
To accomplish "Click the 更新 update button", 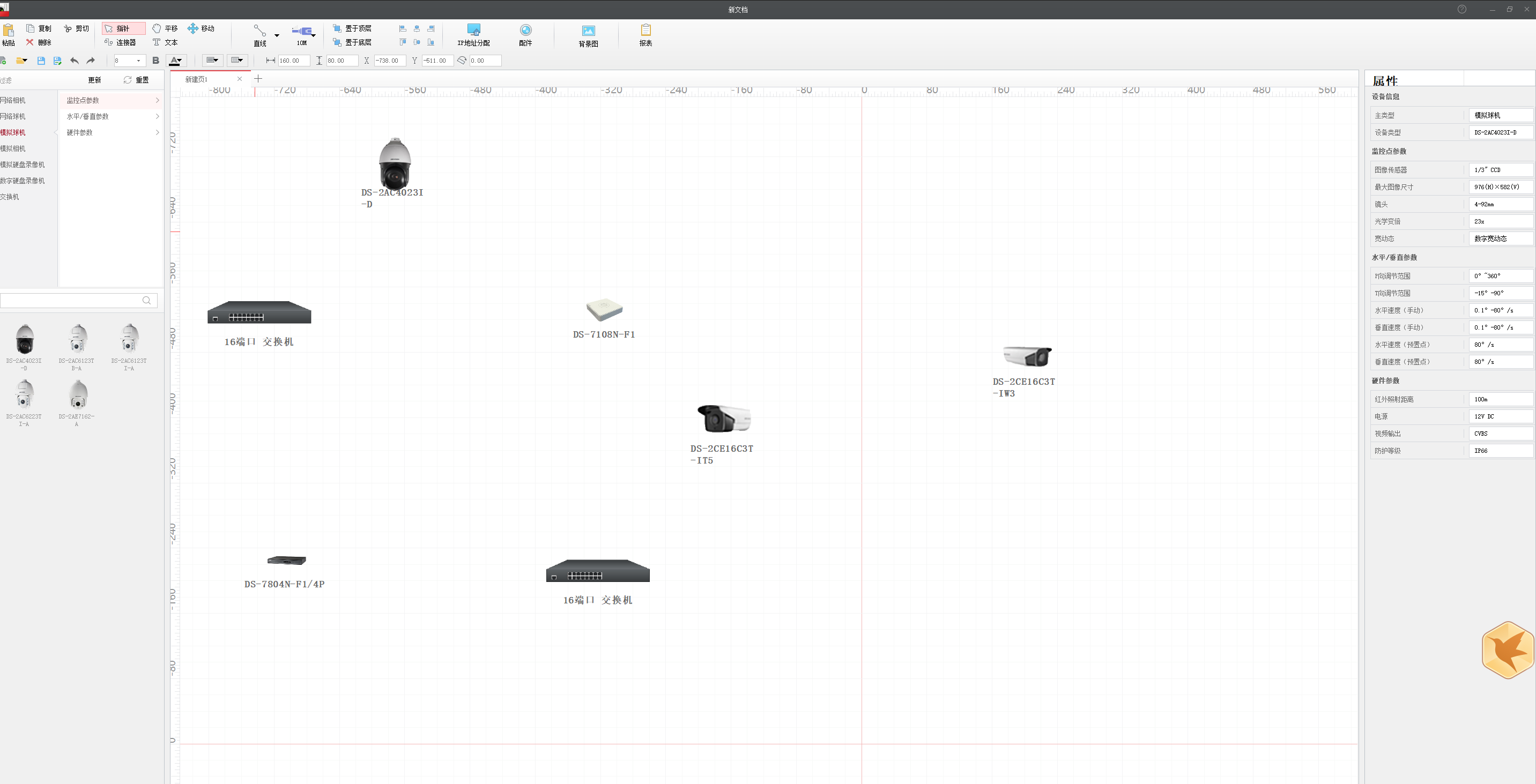I will click(95, 80).
